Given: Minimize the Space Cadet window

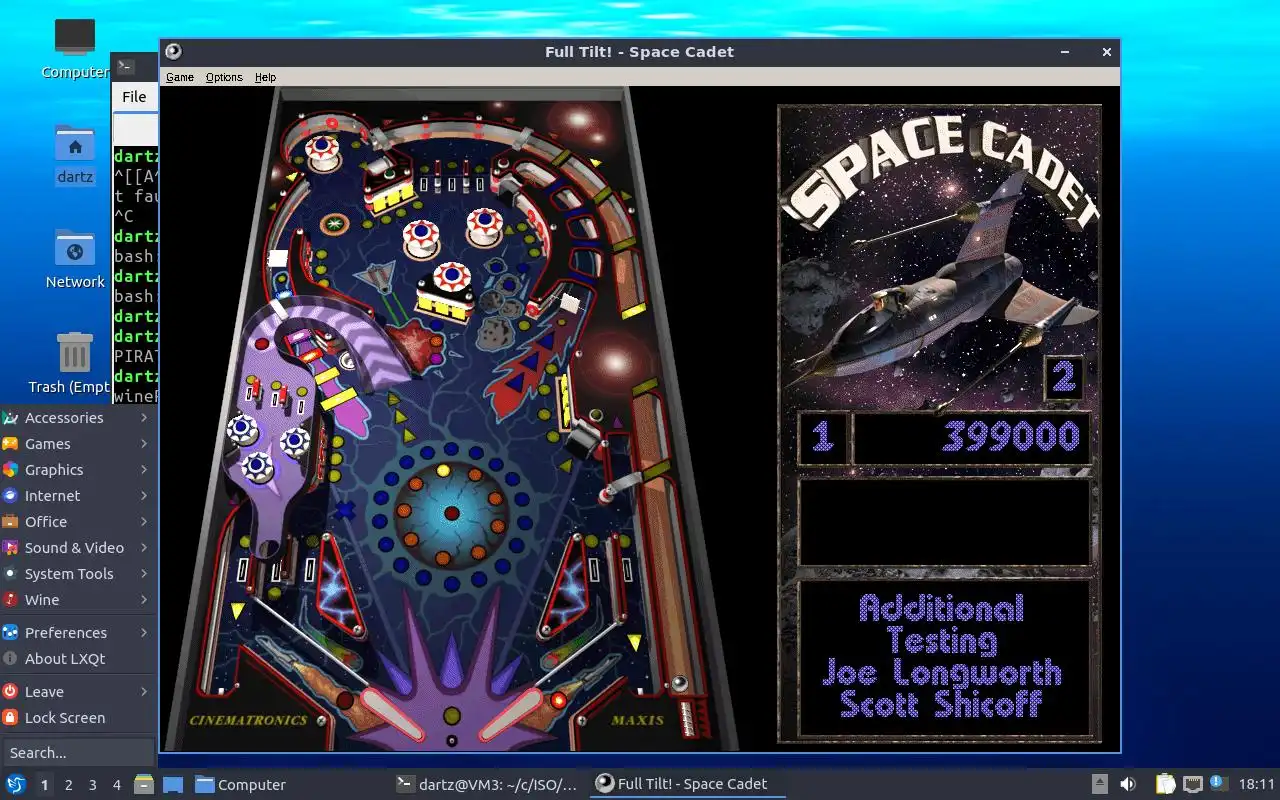Looking at the screenshot, I should point(1066,52).
